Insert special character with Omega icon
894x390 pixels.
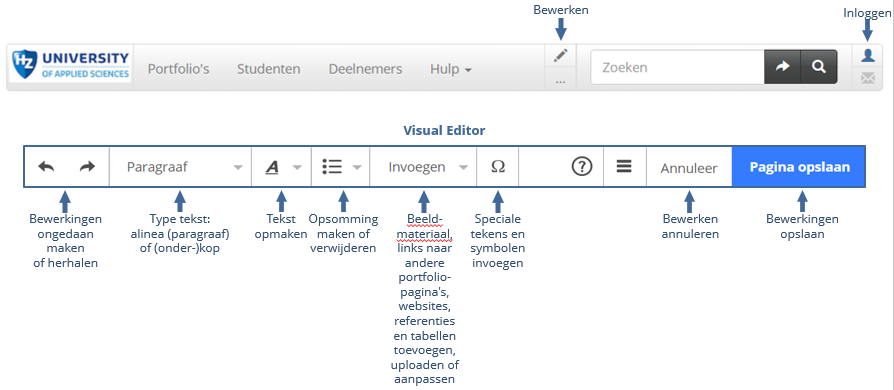(498, 166)
